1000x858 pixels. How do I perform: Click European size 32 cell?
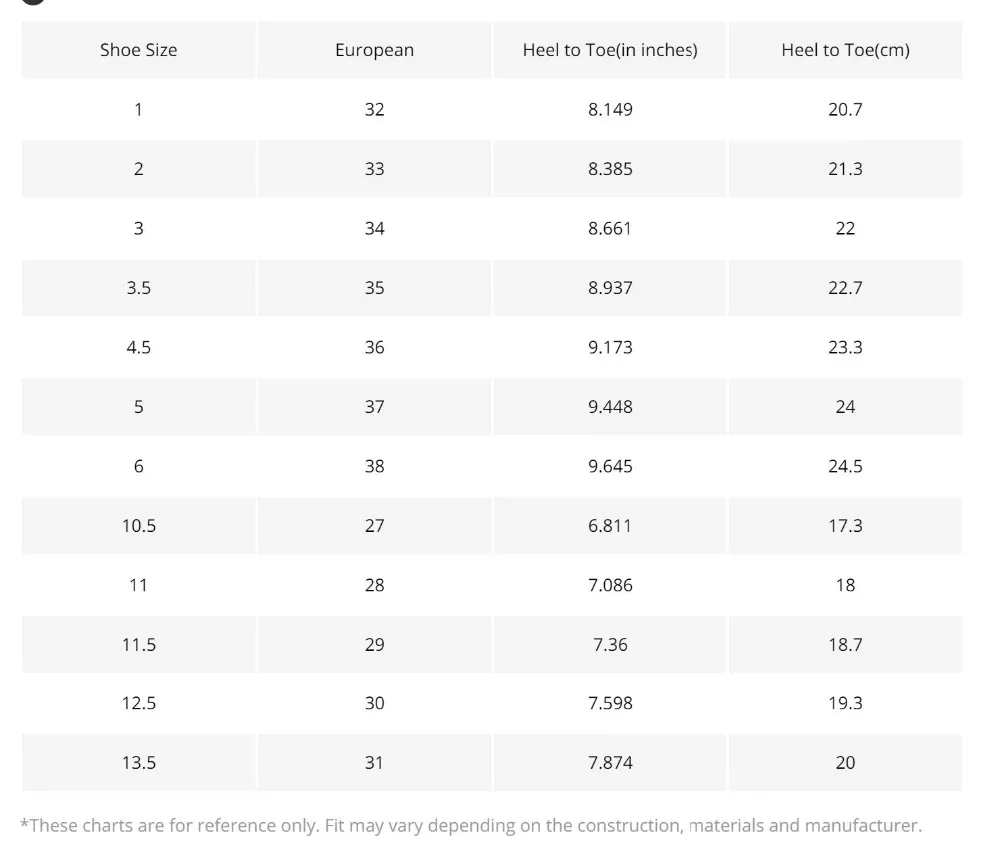pyautogui.click(x=374, y=109)
